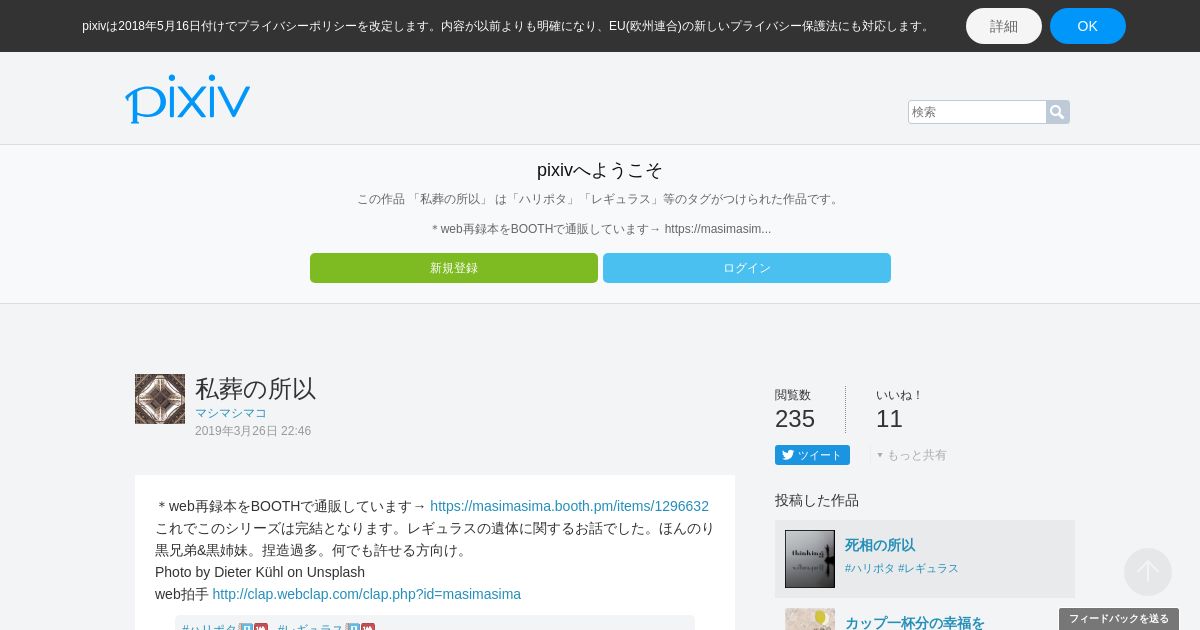Click フィードバックを送る button
The width and height of the screenshot is (1200, 630).
click(1119, 619)
